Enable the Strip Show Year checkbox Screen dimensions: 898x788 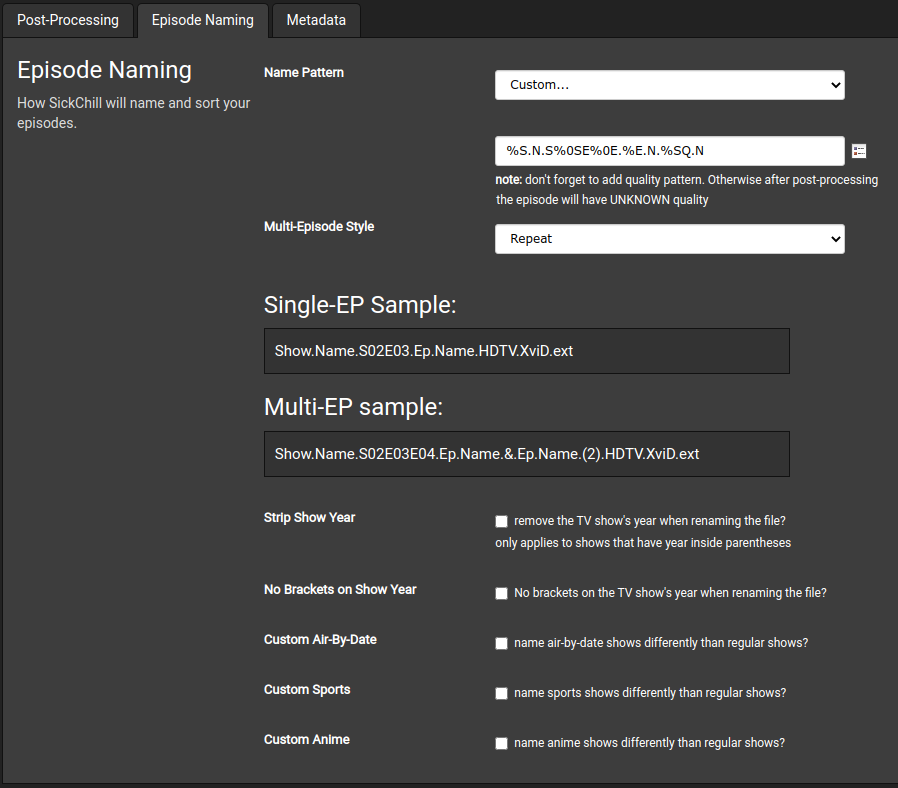pos(501,521)
